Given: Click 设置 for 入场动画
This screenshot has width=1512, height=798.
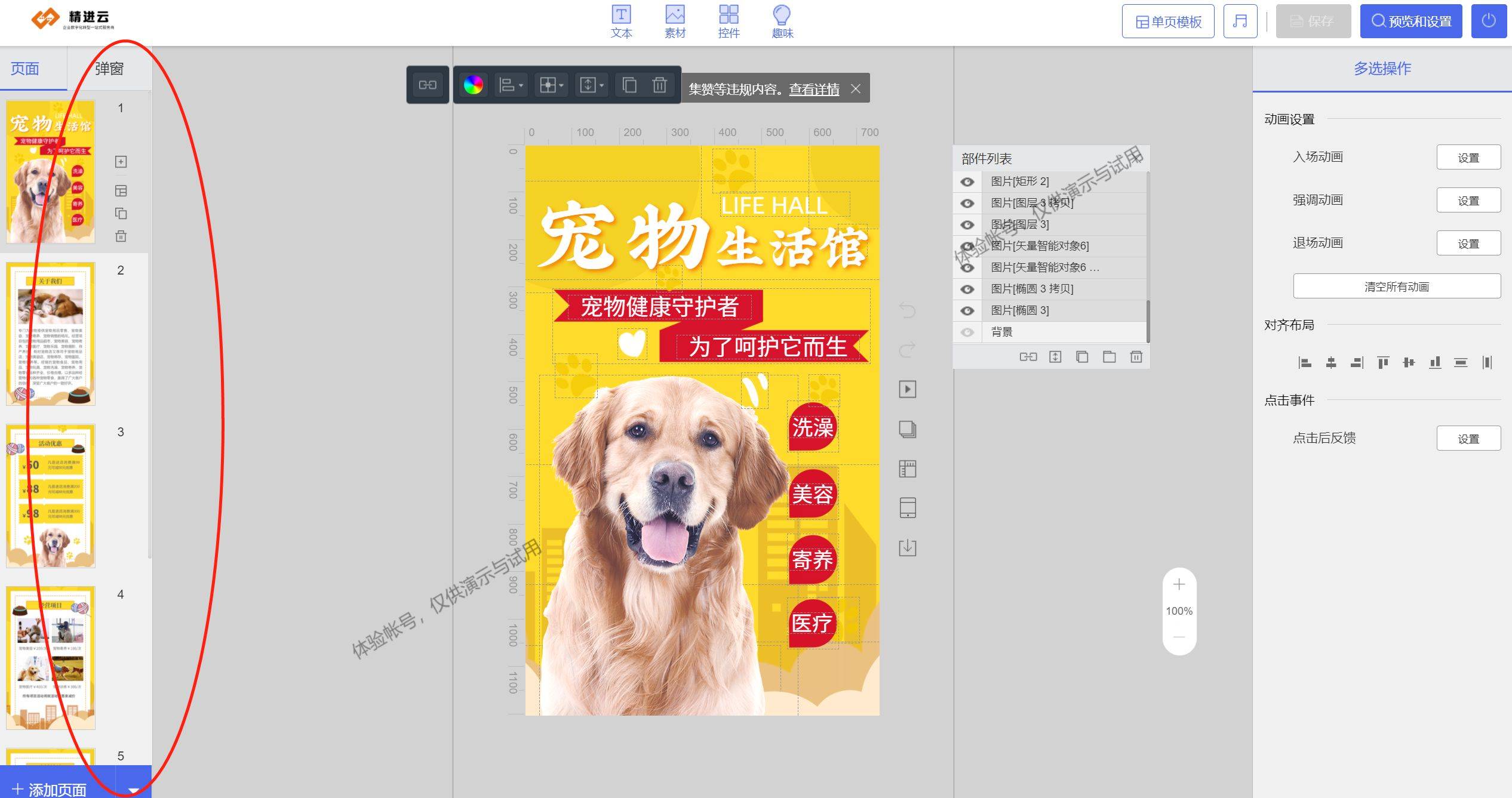Looking at the screenshot, I should pyautogui.click(x=1468, y=158).
